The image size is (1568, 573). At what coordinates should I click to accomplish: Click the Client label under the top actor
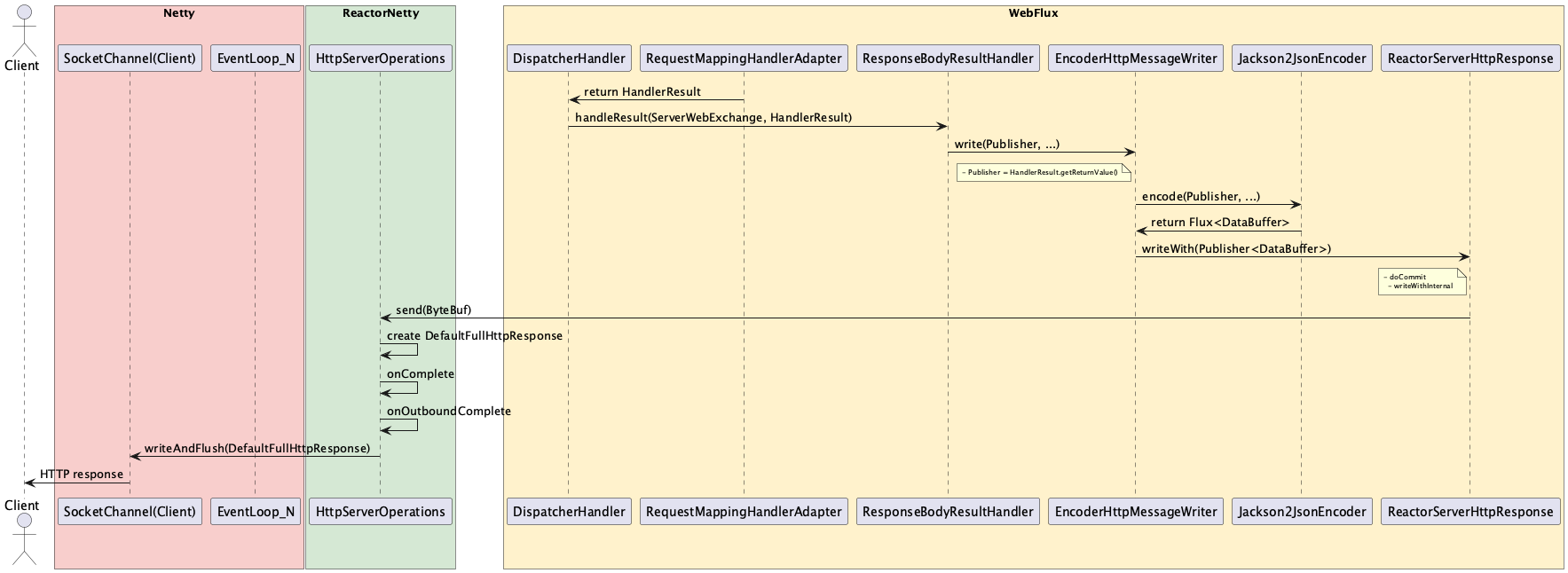coord(22,66)
